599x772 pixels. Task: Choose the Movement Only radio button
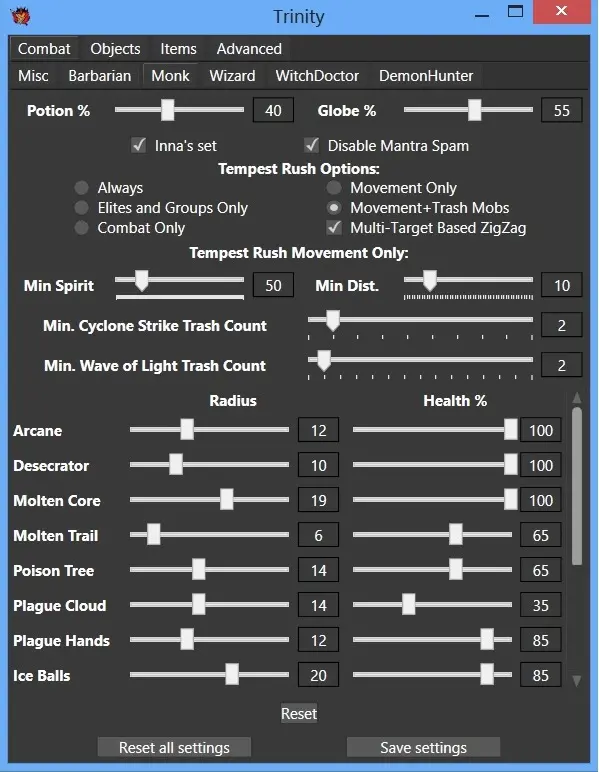334,188
